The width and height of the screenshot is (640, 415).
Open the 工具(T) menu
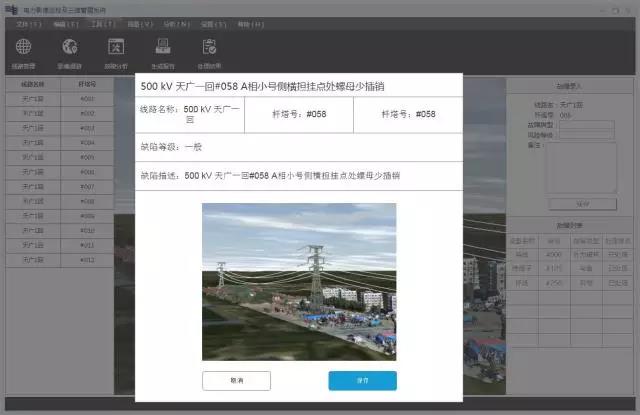click(102, 22)
